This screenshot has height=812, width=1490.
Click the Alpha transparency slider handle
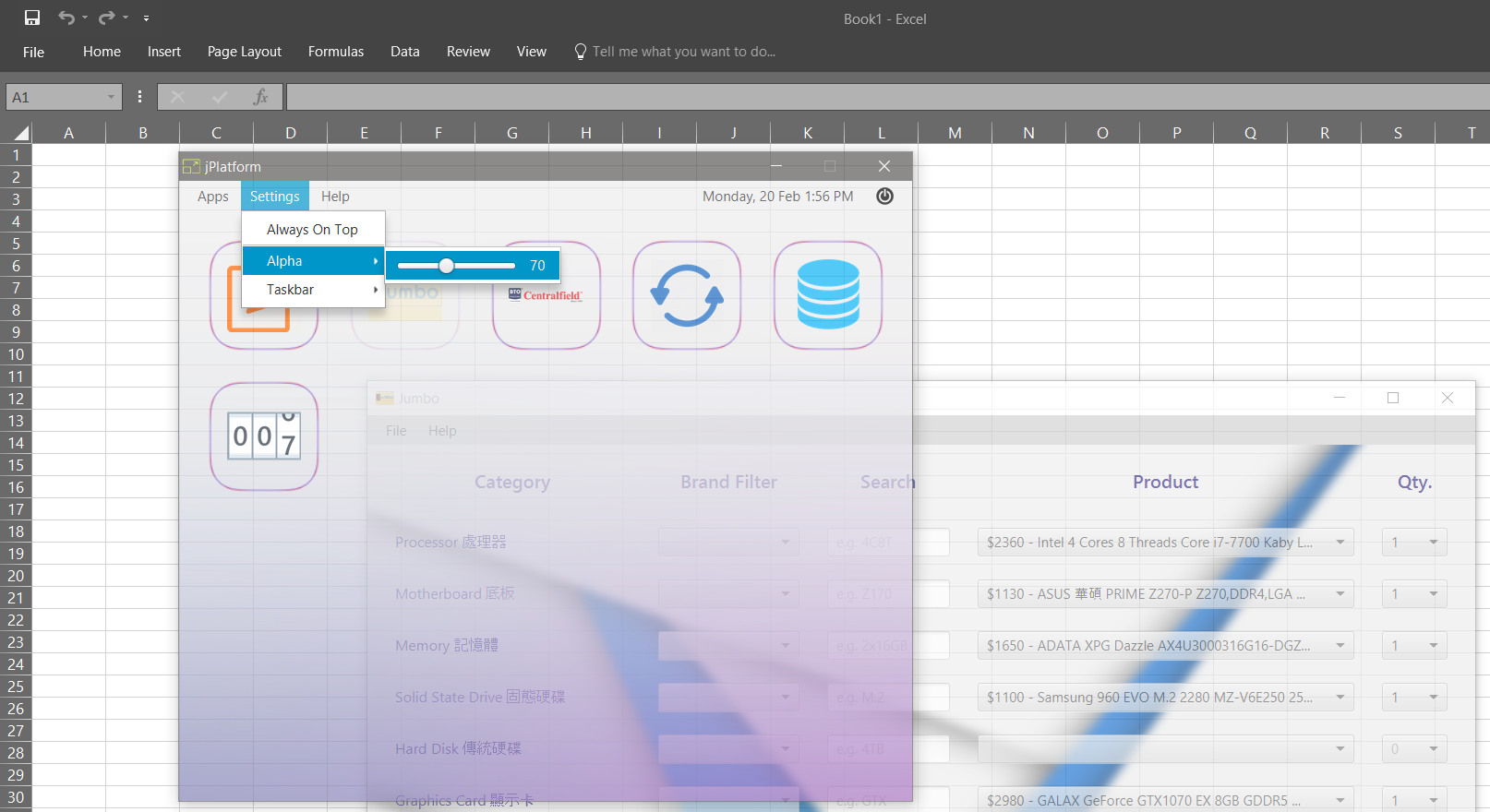click(x=447, y=266)
